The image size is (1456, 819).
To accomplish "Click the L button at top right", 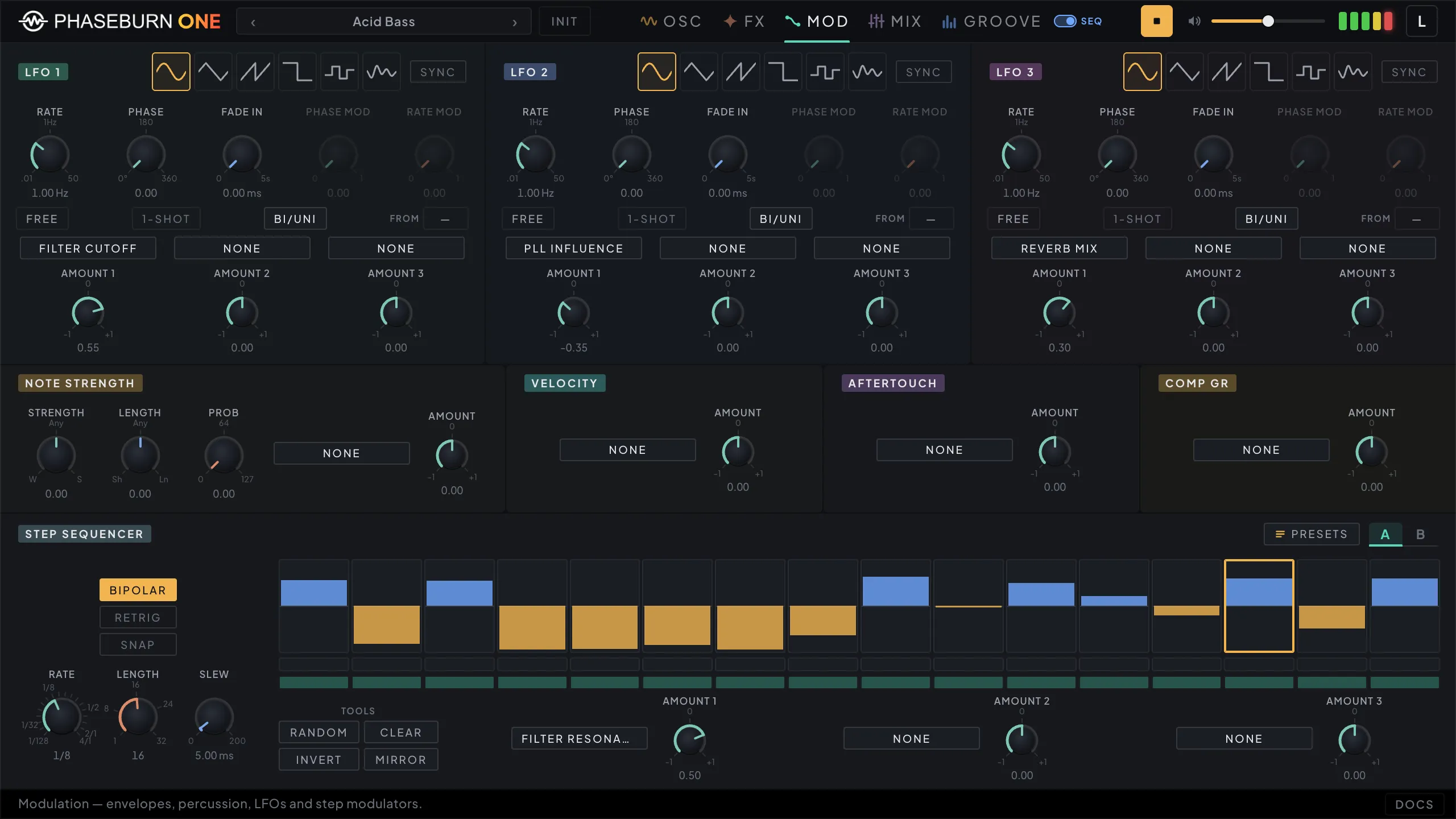I will (1422, 21).
